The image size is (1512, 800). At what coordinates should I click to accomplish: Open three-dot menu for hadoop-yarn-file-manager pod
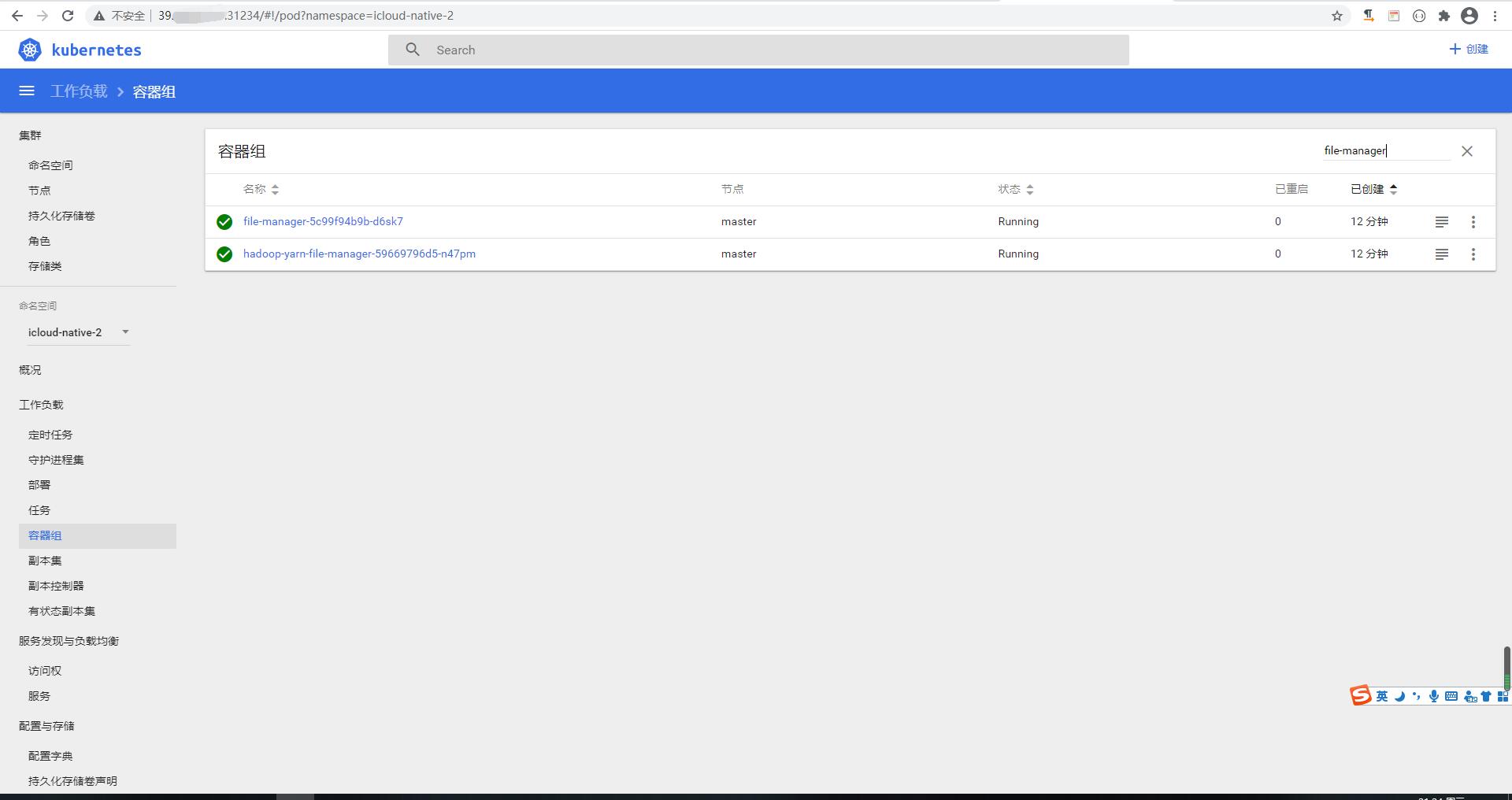pyautogui.click(x=1473, y=254)
